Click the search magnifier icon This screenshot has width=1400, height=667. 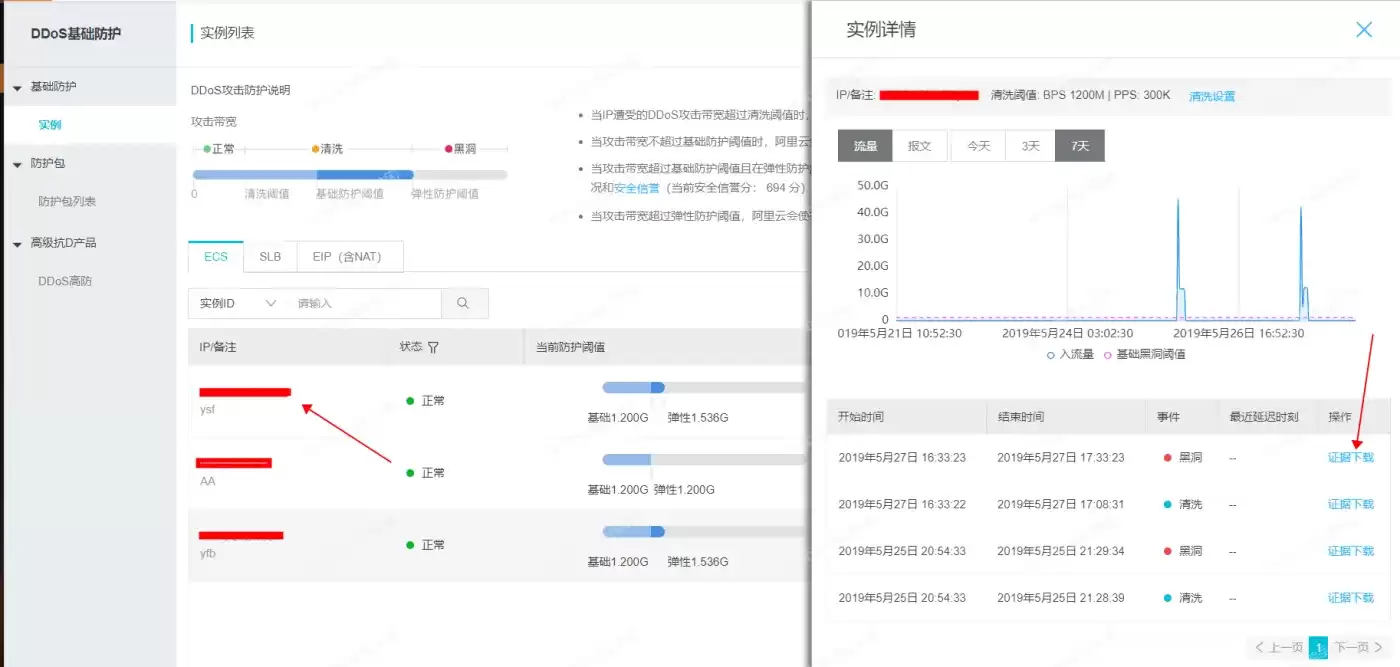click(463, 303)
